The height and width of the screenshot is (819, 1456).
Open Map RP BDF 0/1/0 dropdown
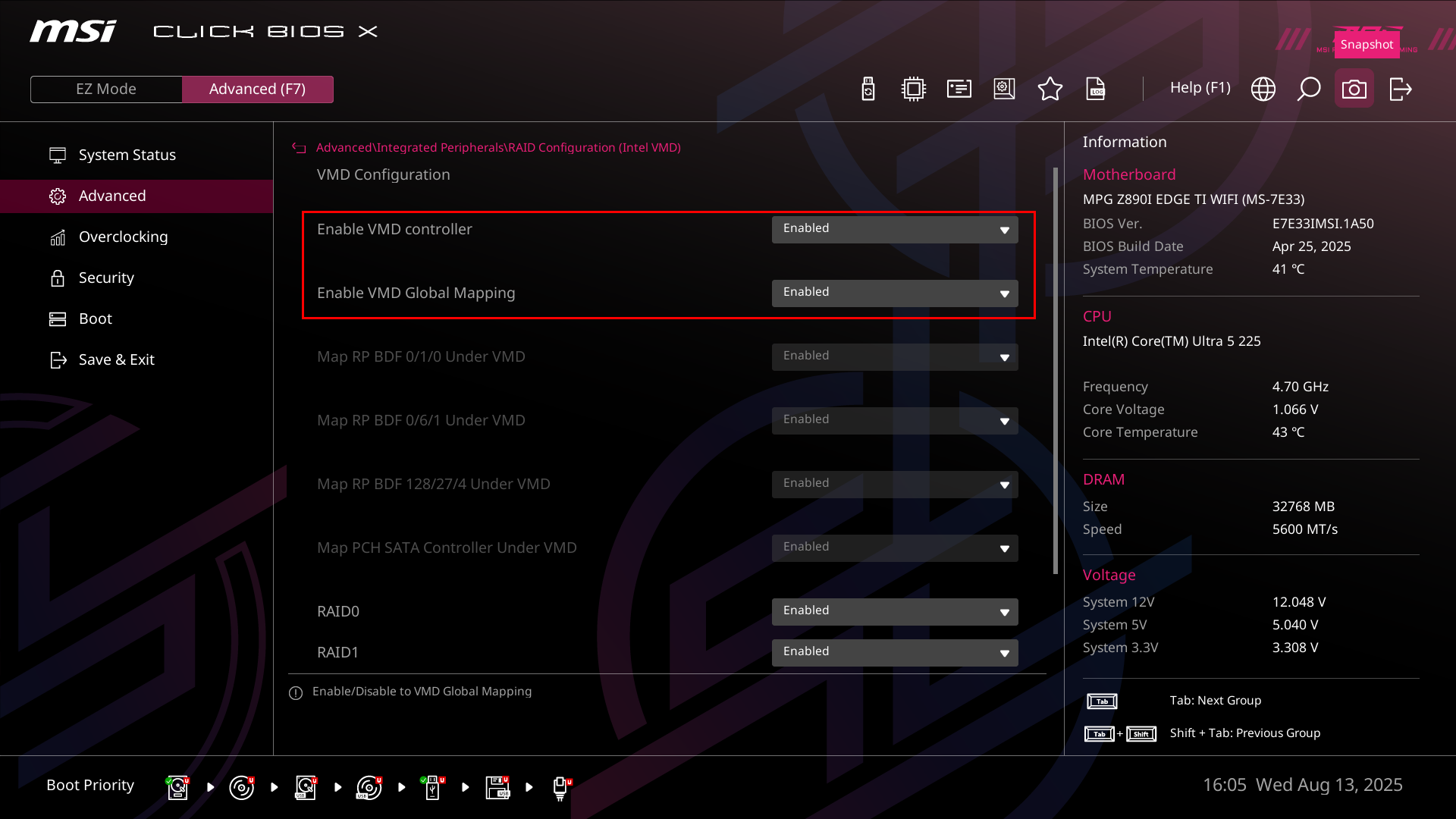895,356
